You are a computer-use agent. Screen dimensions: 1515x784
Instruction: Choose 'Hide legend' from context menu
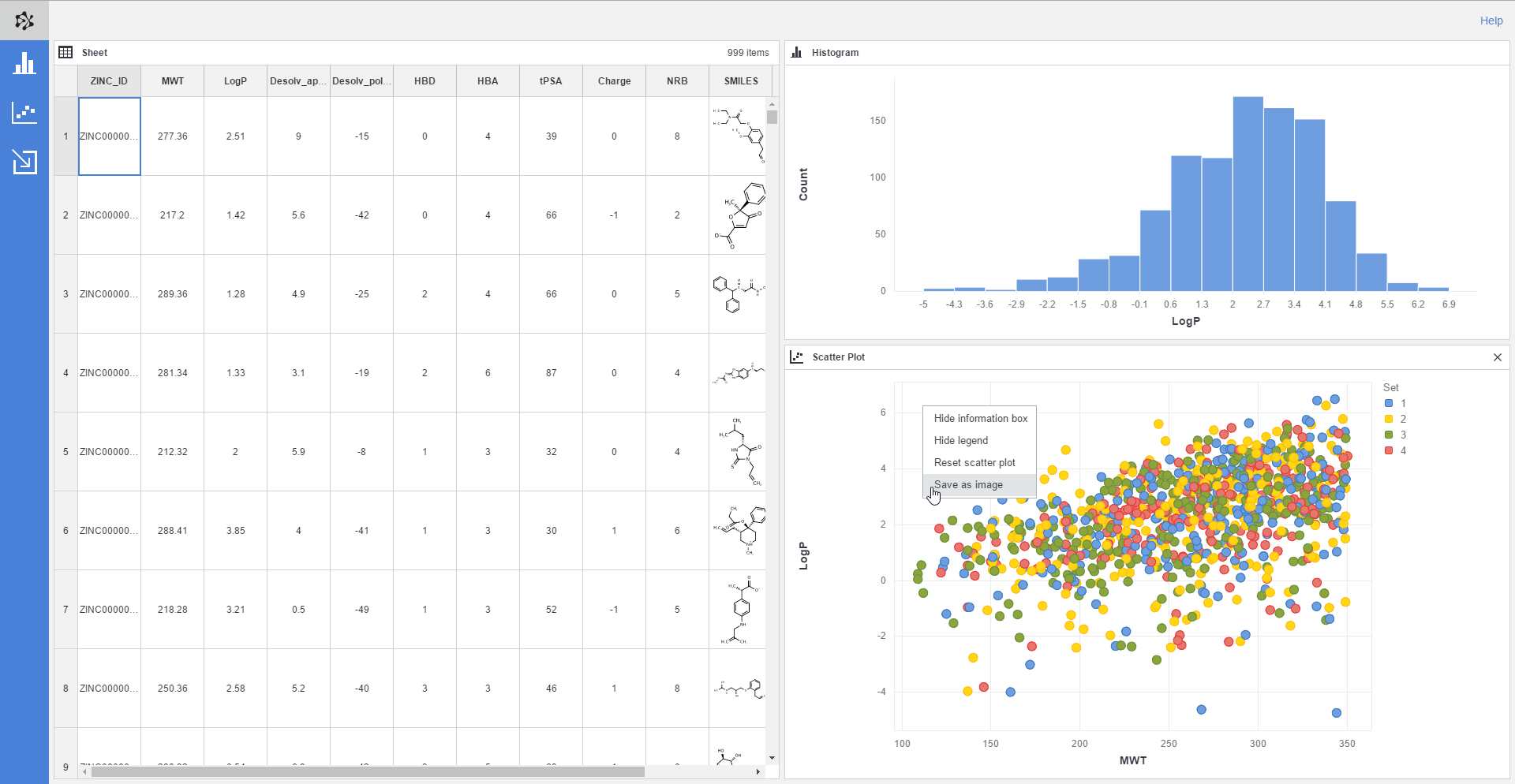coord(960,441)
